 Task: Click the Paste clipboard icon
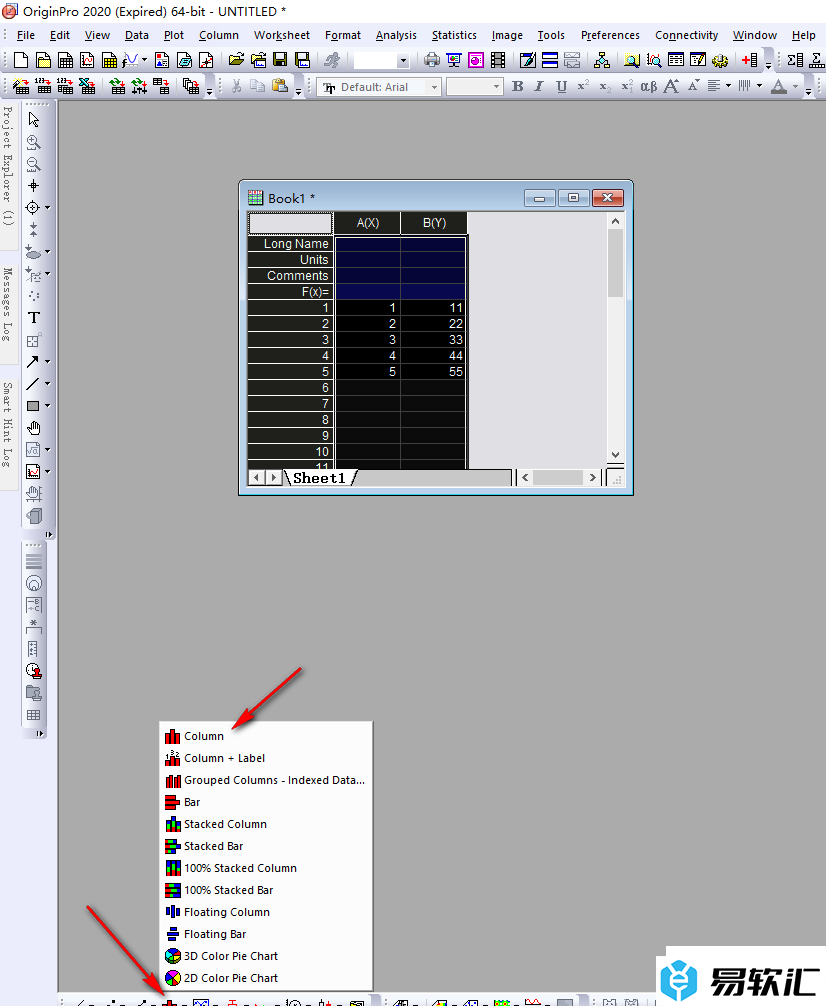point(280,86)
